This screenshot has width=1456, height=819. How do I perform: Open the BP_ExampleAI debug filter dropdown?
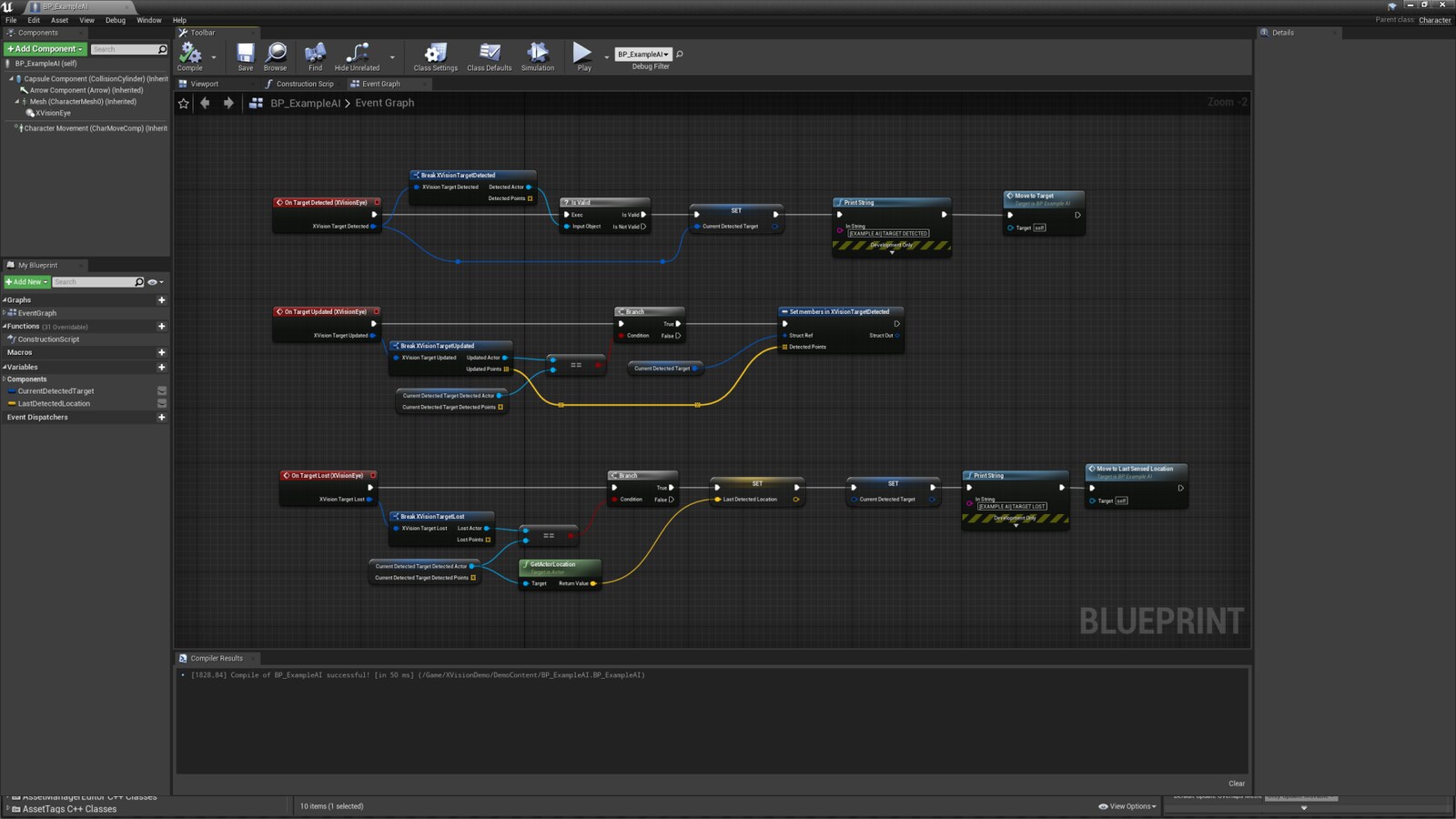643,55
